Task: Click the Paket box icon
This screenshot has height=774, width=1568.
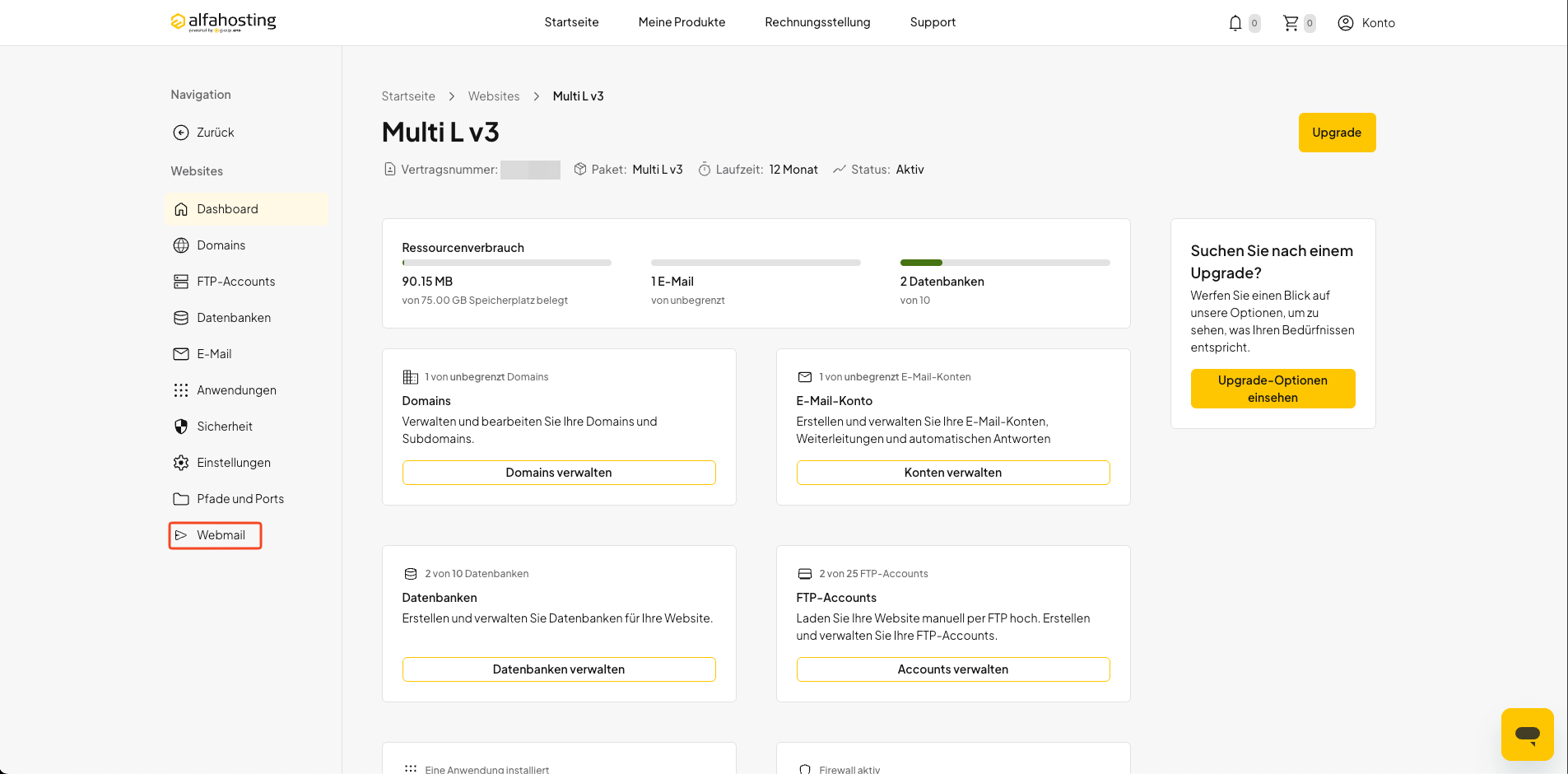Action: (580, 170)
